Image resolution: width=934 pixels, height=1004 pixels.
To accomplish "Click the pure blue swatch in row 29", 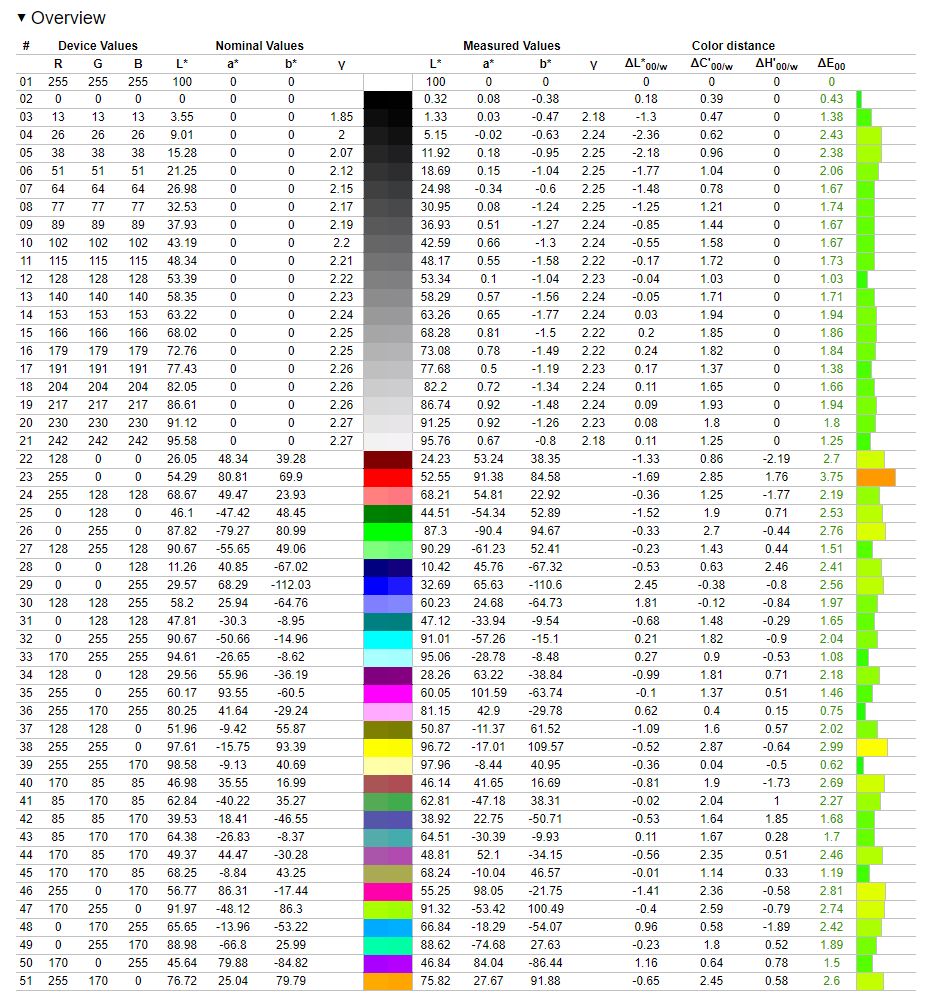I will 387,585.
